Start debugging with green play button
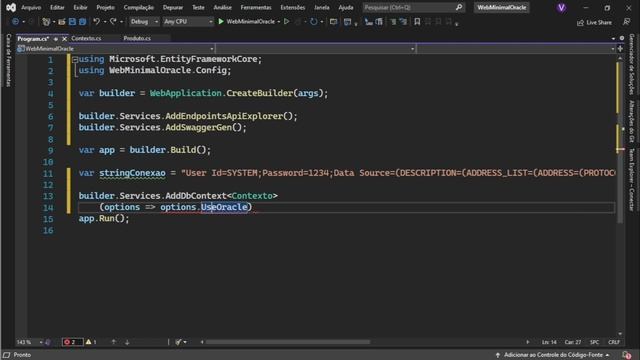Viewport: 640px width, 360px height. click(221, 22)
